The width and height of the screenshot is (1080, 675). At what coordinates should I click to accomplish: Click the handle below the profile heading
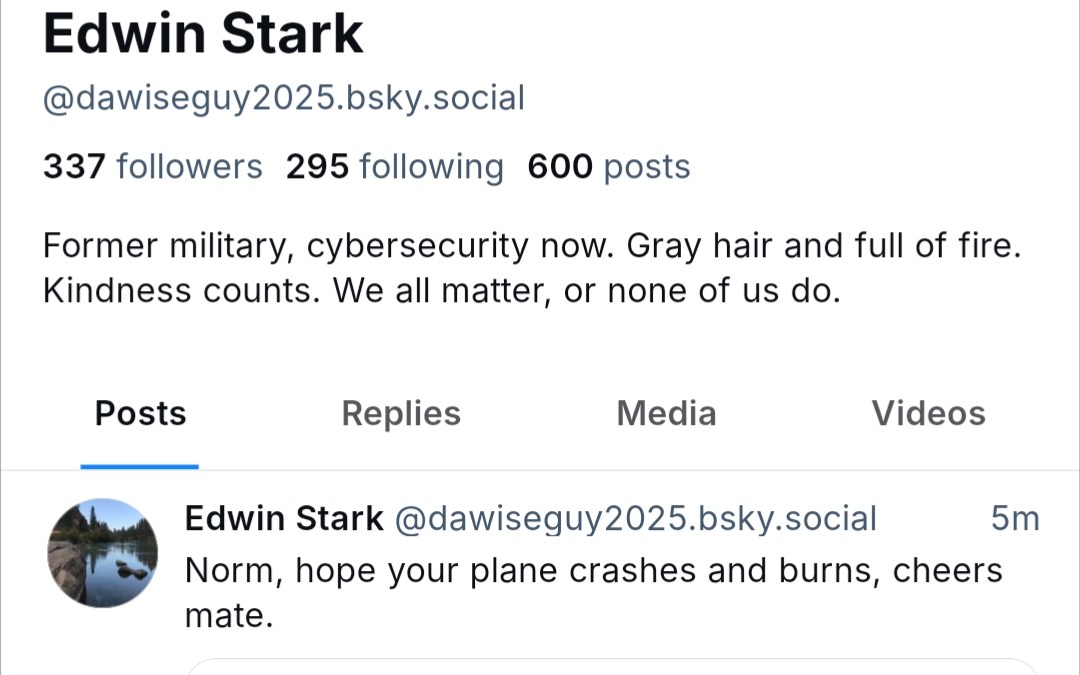(283, 98)
